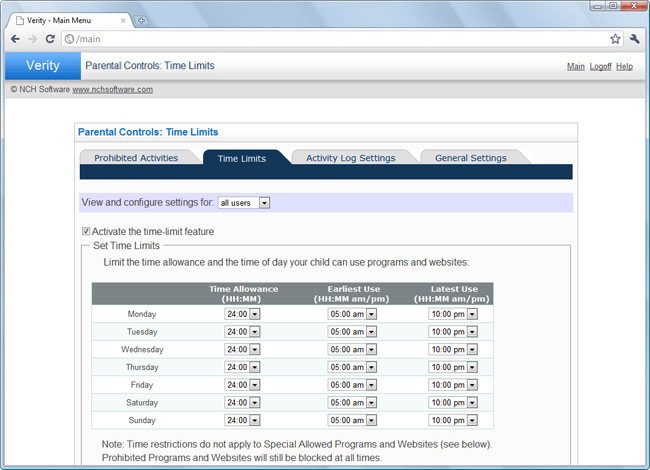
Task: Bookmark this page with the star icon
Action: click(x=615, y=39)
